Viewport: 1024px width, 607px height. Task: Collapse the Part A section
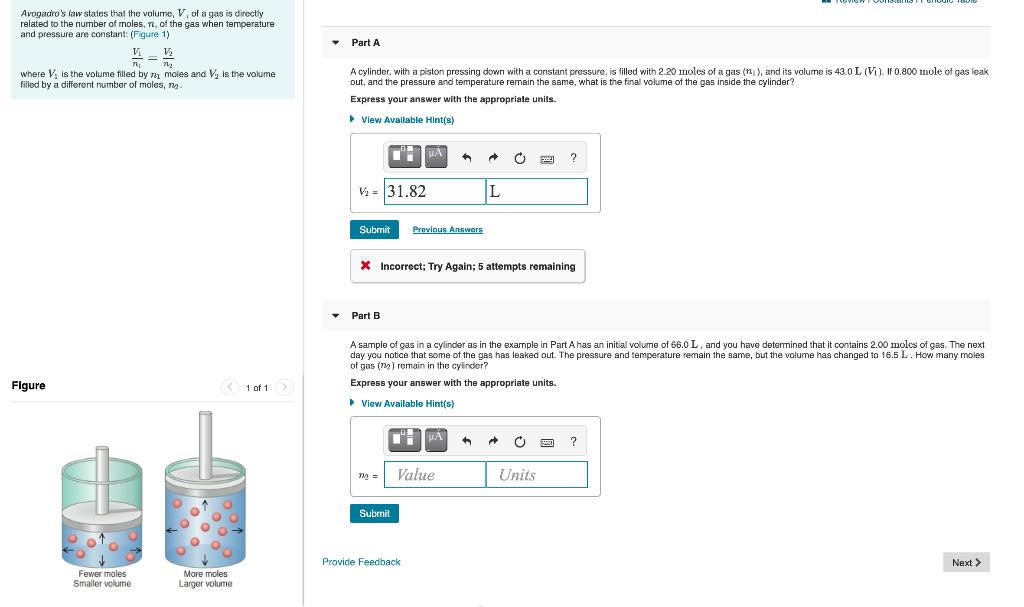pos(336,42)
